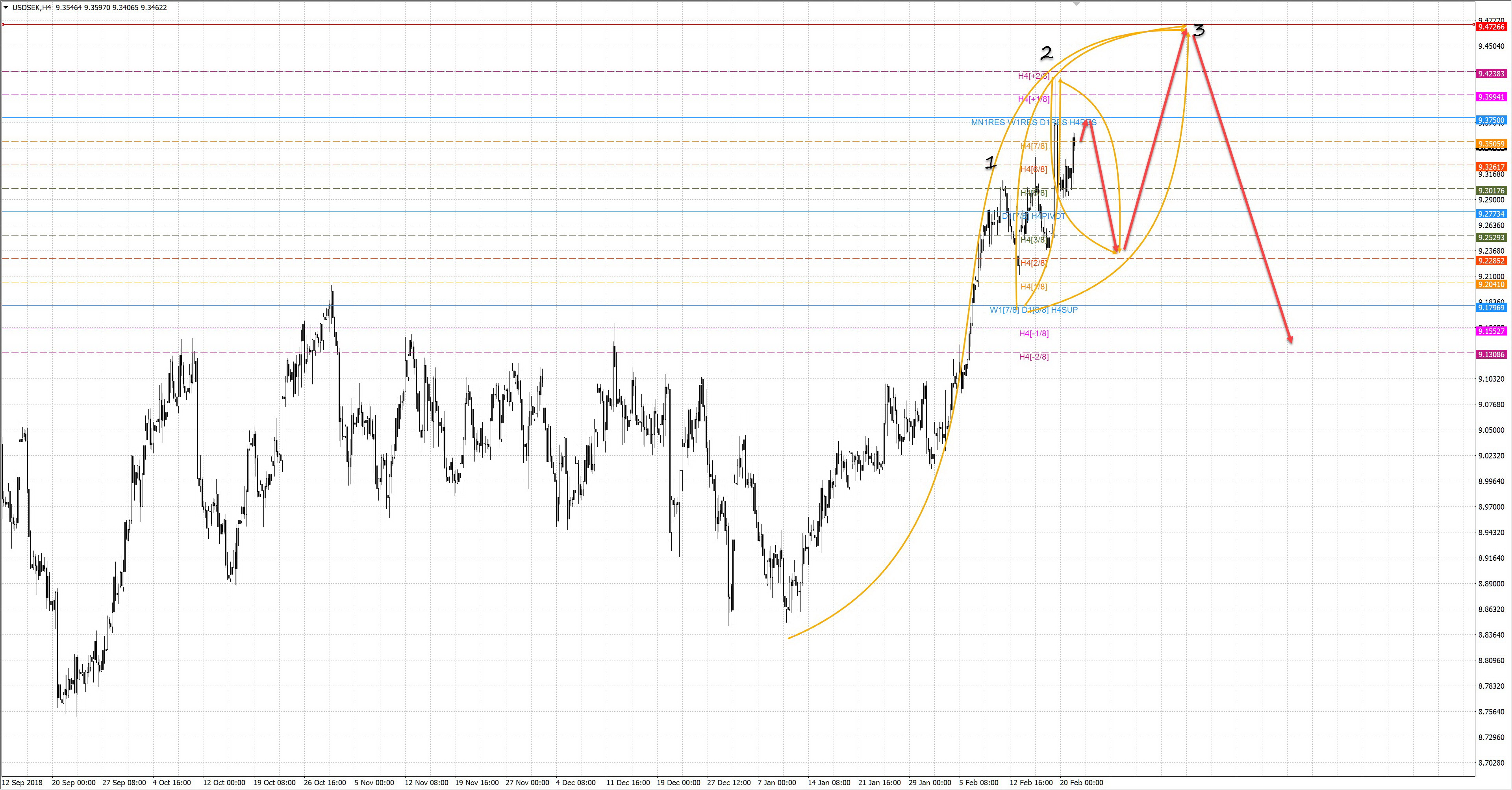Click the H4[+2/8] level text
Screen dimensions: 1512x790
coord(1034,76)
